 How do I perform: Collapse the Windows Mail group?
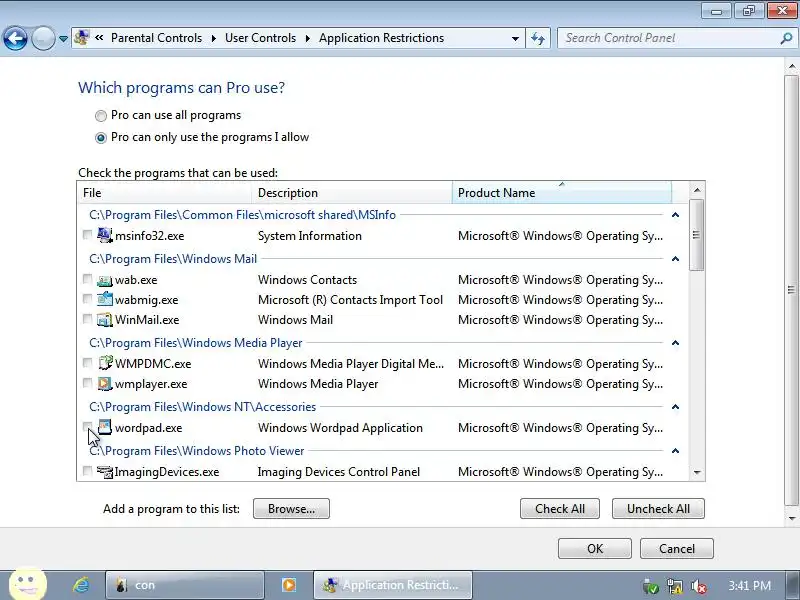(676, 259)
